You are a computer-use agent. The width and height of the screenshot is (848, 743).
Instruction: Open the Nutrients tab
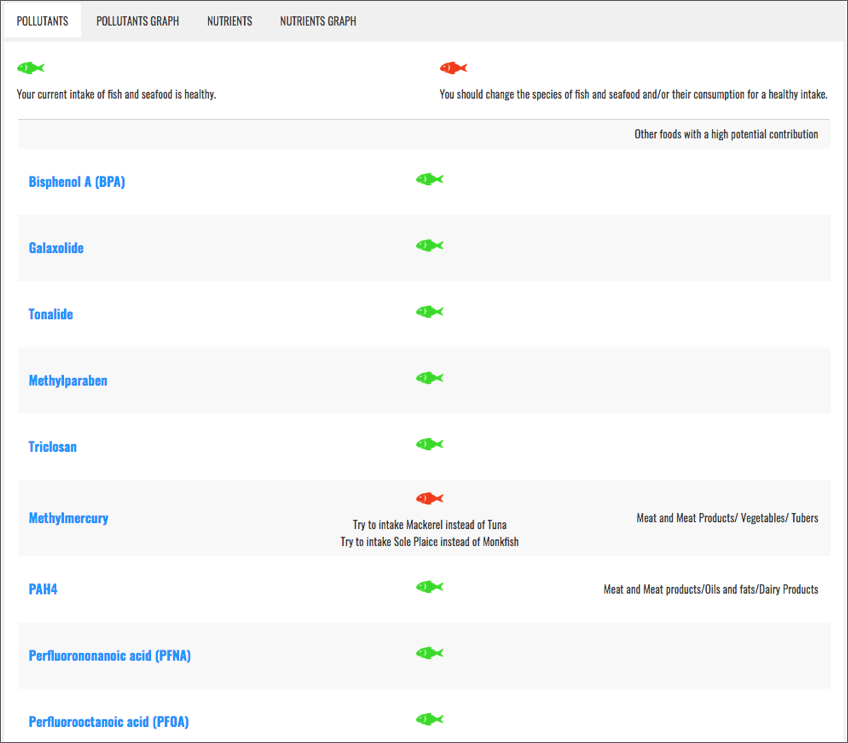229,21
